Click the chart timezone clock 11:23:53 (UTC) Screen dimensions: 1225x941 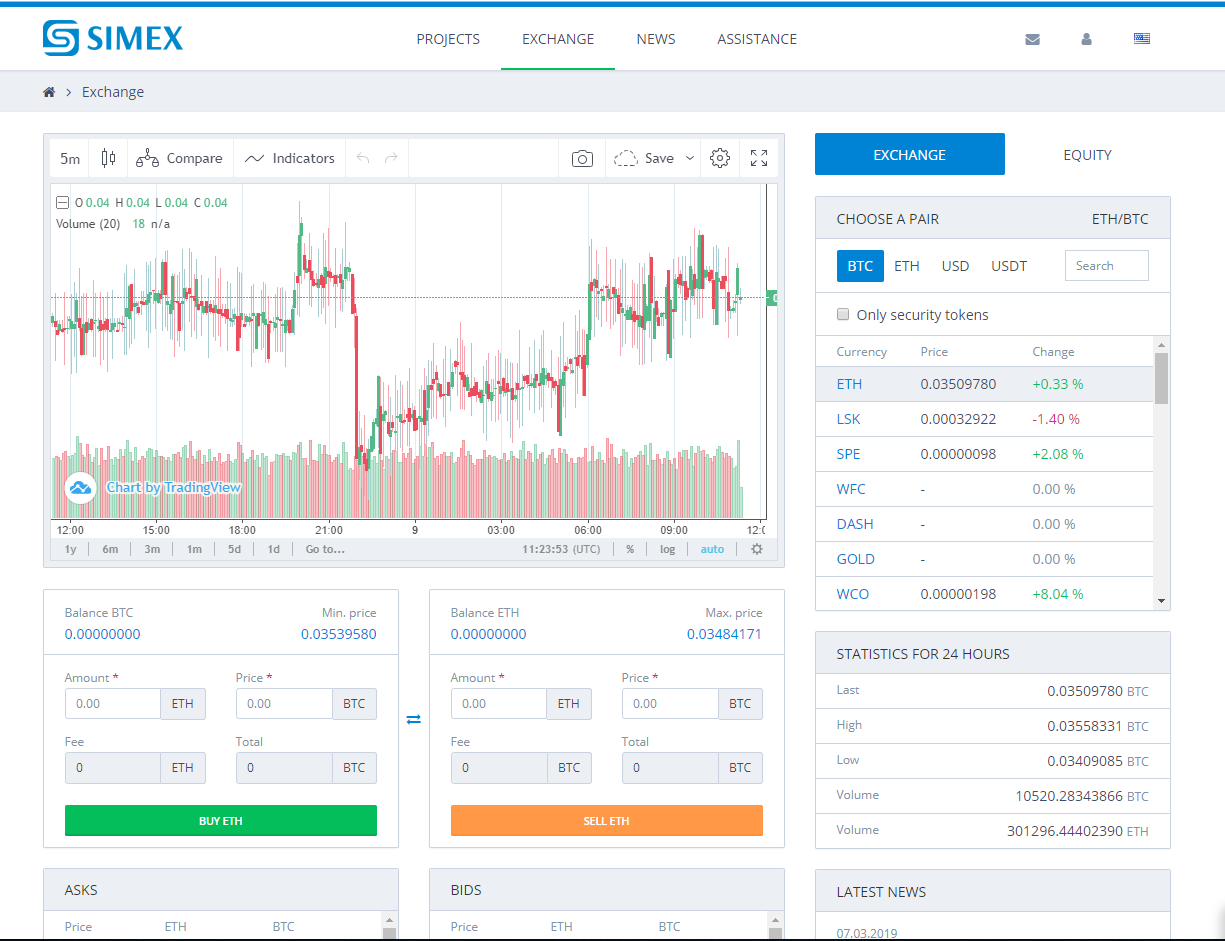pyautogui.click(x=561, y=549)
